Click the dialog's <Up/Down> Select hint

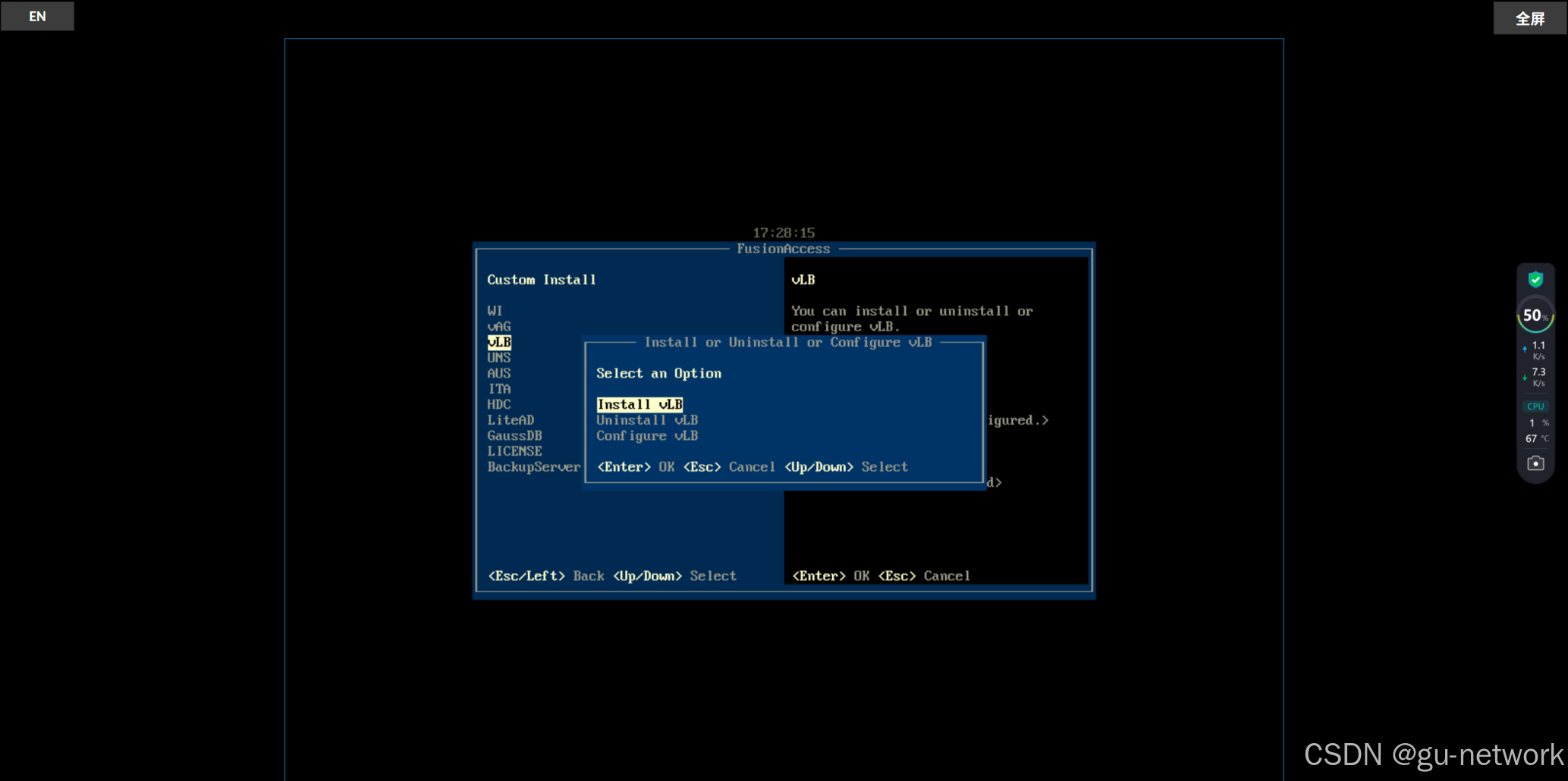pyautogui.click(x=846, y=467)
